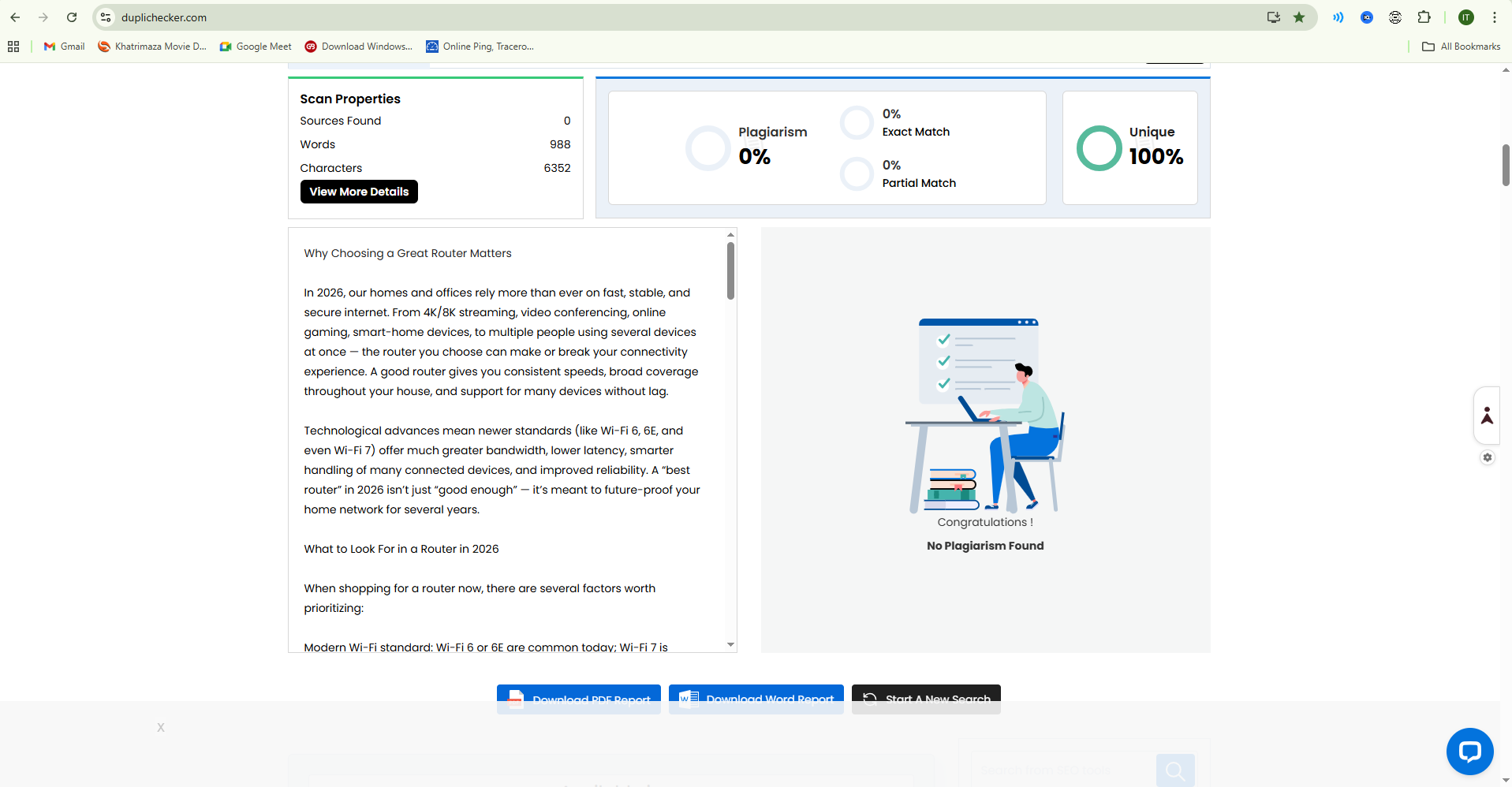Click the person side-tab widget on right edge
This screenshot has height=787, width=1512.
coord(1488,415)
